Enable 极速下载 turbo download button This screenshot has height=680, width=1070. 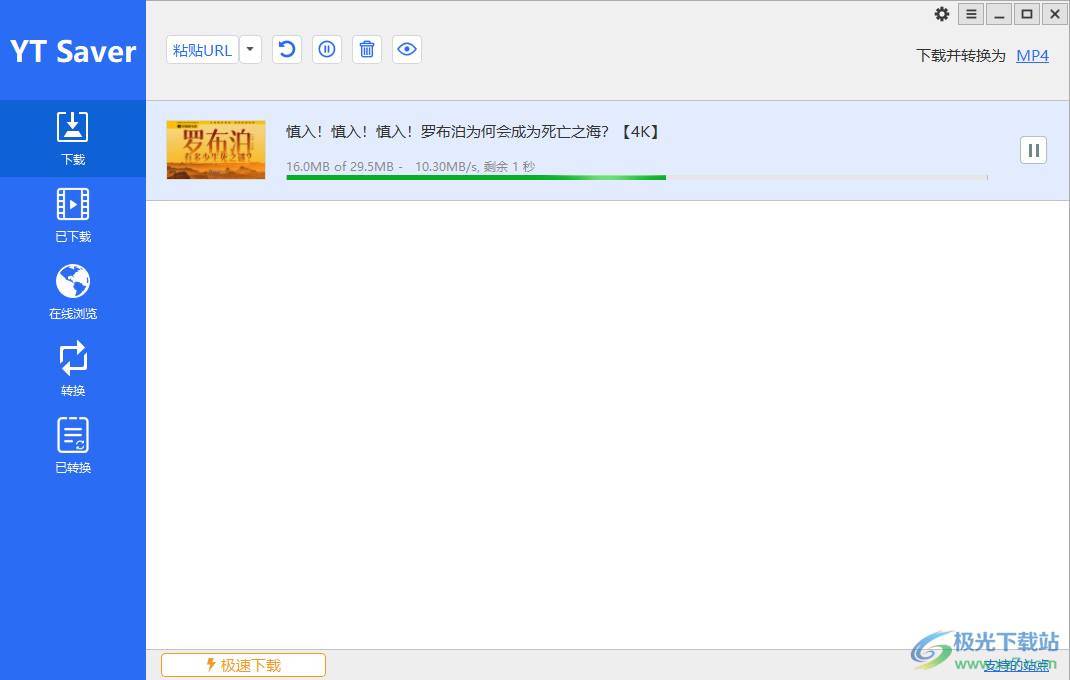pyautogui.click(x=244, y=665)
